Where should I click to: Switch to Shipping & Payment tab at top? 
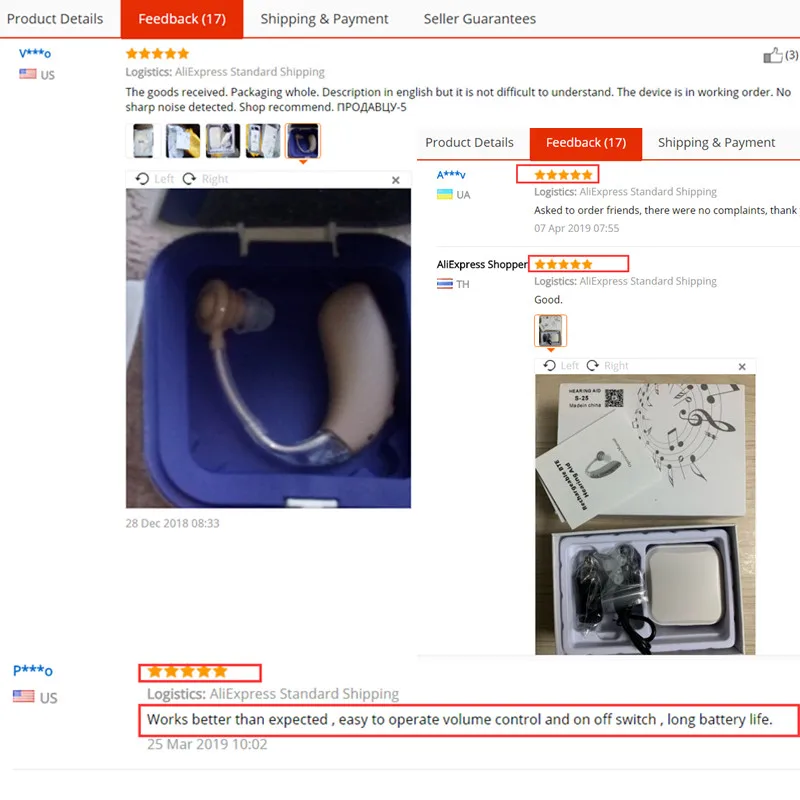(324, 19)
